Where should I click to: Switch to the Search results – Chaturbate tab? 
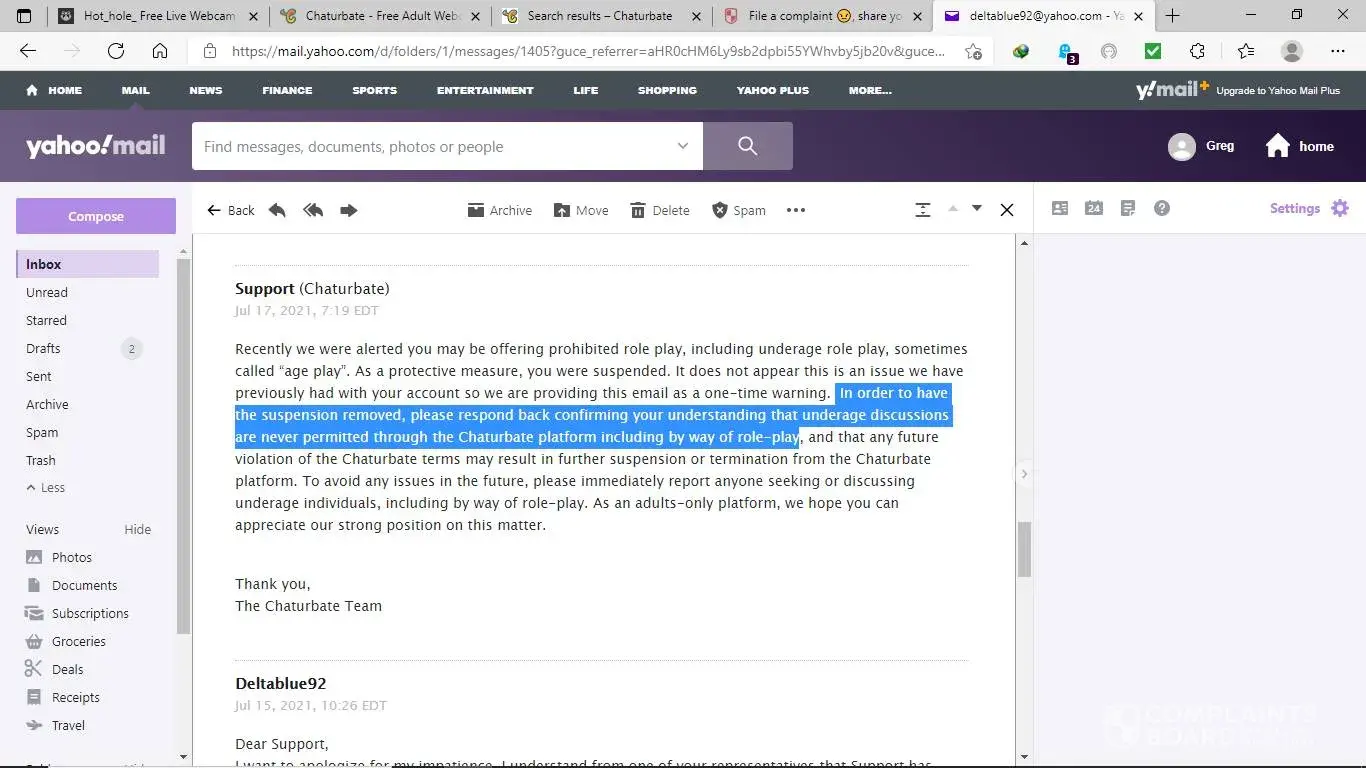pos(600,16)
